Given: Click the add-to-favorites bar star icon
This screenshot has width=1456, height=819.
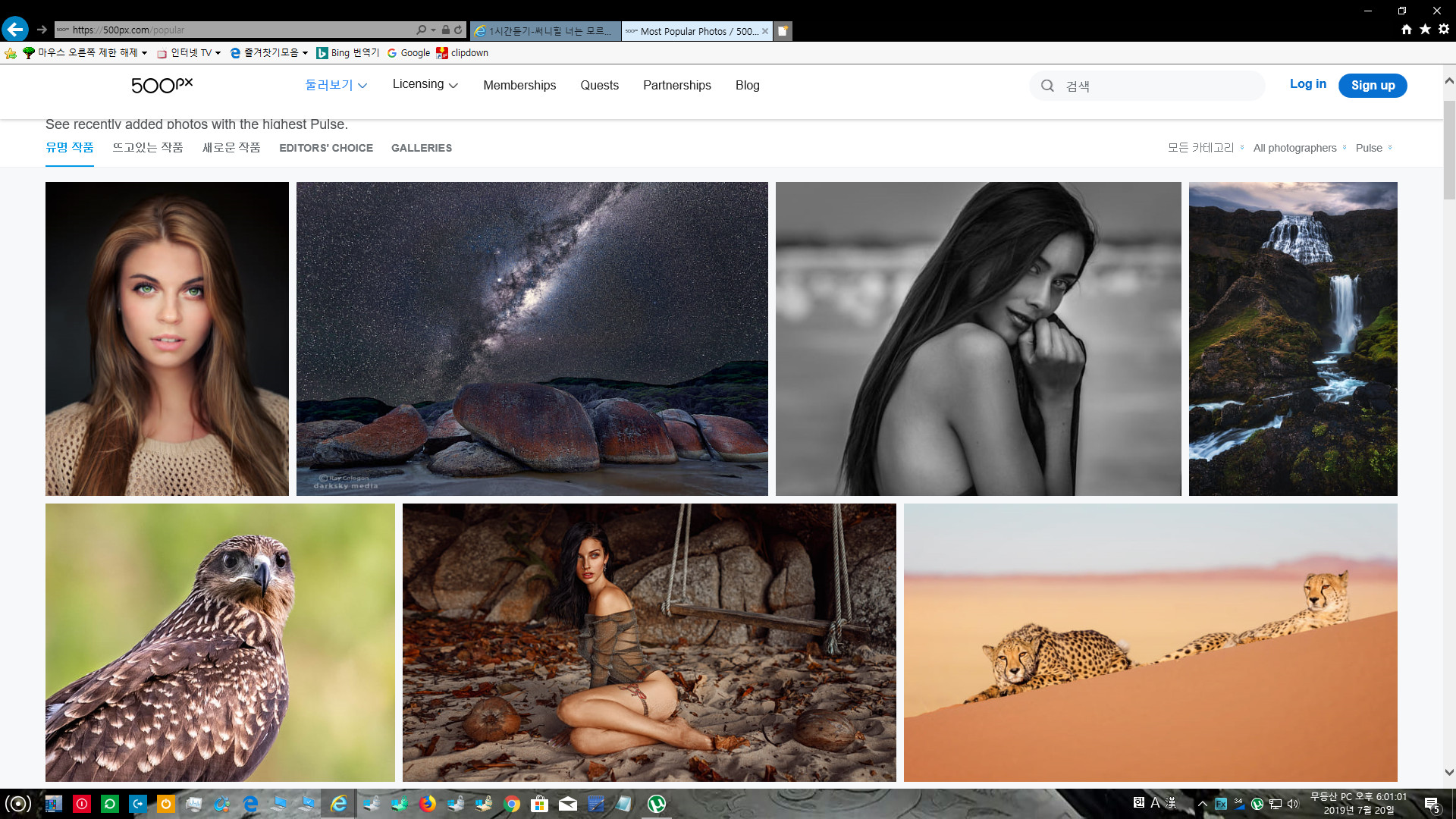Looking at the screenshot, I should [11, 53].
